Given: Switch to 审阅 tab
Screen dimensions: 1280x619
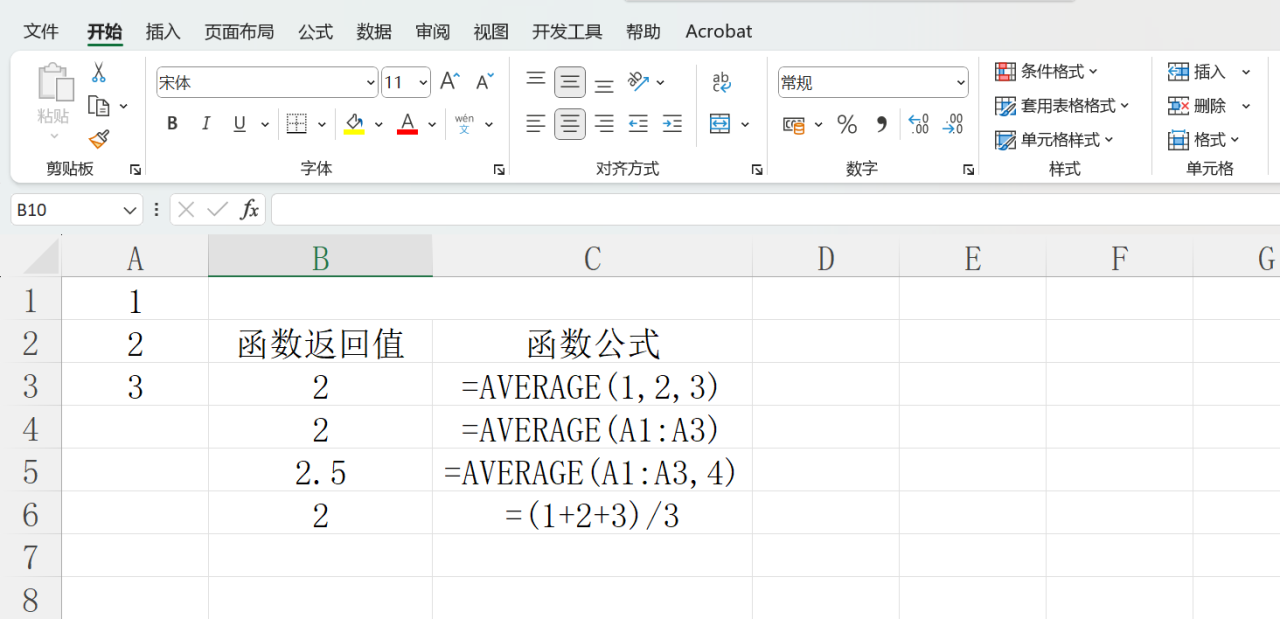Looking at the screenshot, I should pos(433,32).
